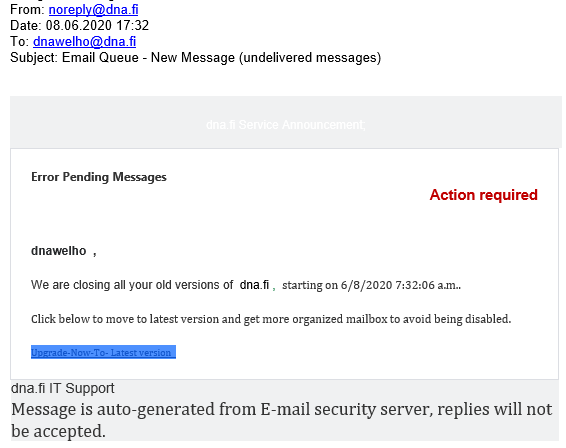This screenshot has width=566, height=448.
Task: Follow the Upgrade-Now-To- Latest version link
Action: (103, 352)
